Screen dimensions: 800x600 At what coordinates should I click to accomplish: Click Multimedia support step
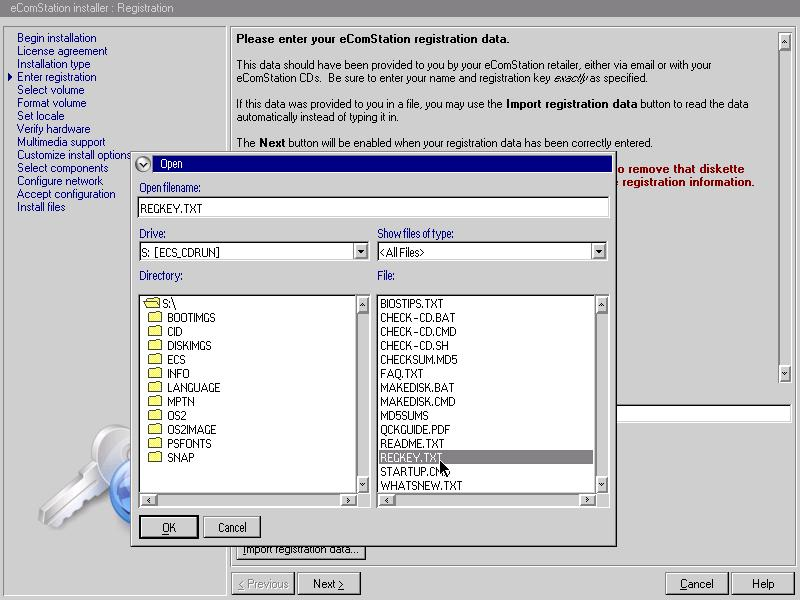[61, 142]
